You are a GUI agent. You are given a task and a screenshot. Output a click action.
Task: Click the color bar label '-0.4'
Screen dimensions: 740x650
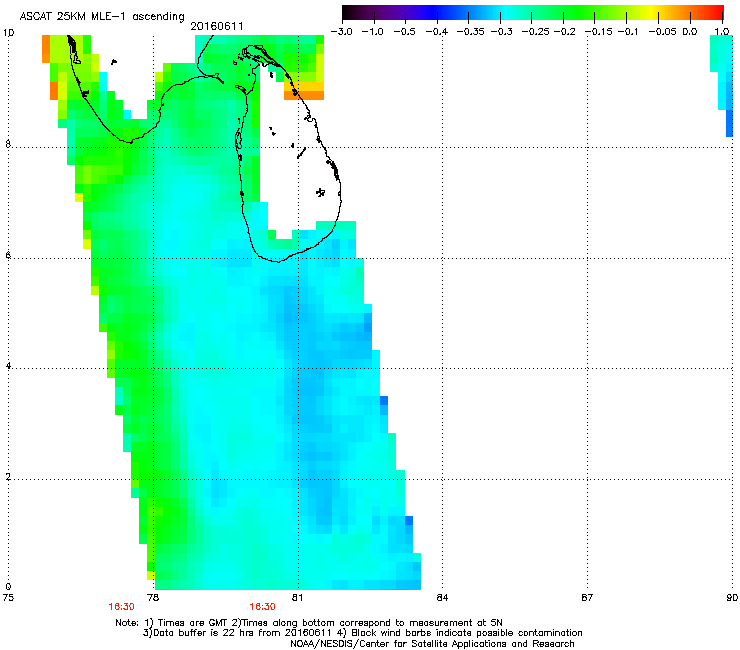point(436,32)
